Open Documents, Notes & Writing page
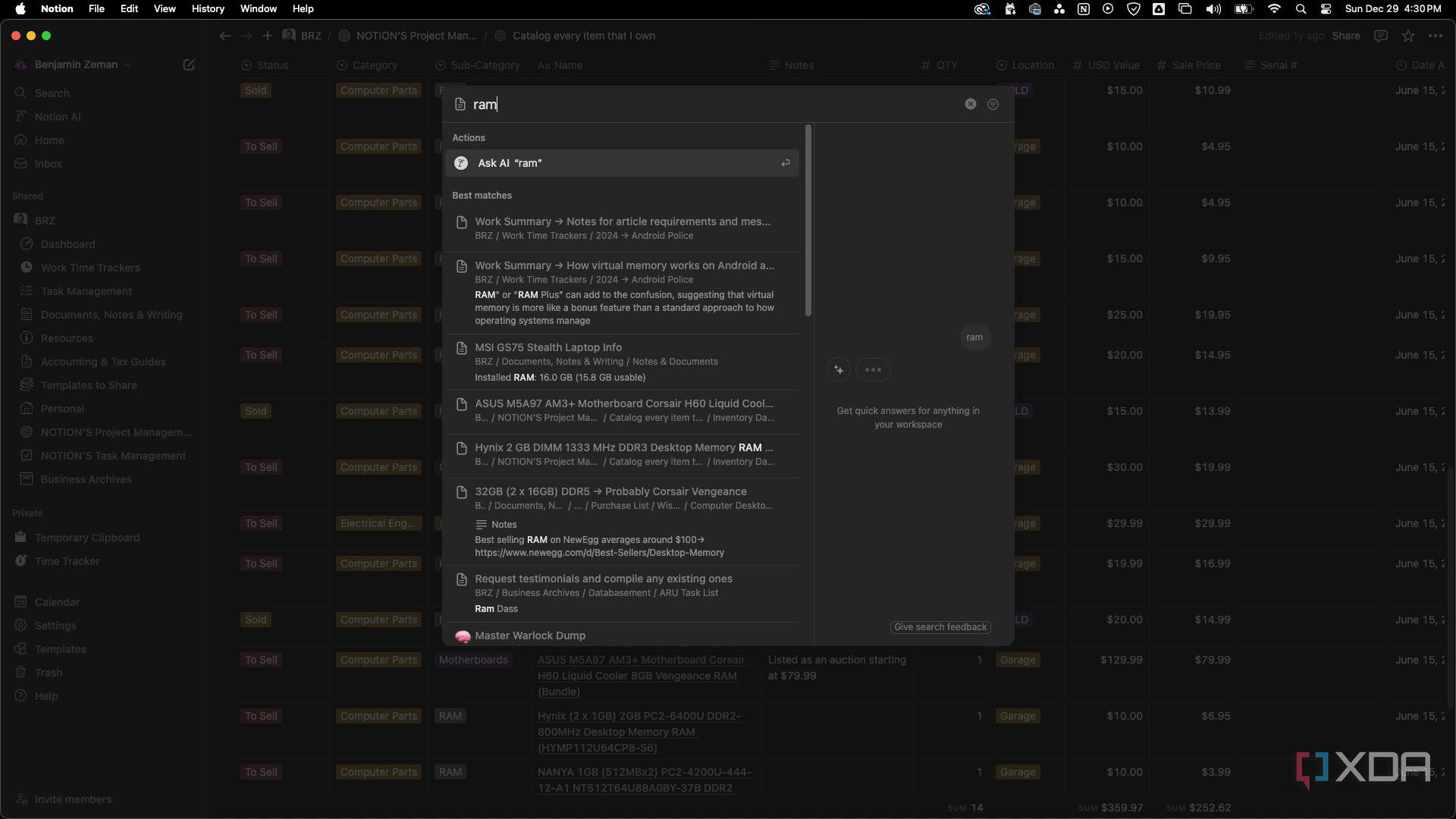 [x=111, y=315]
